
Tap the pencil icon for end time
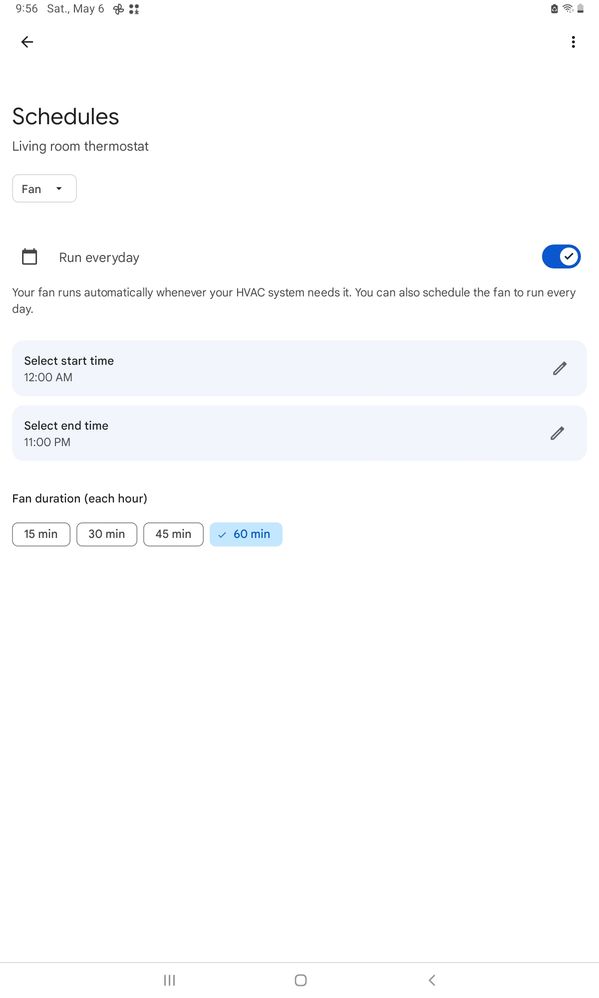pyautogui.click(x=558, y=433)
